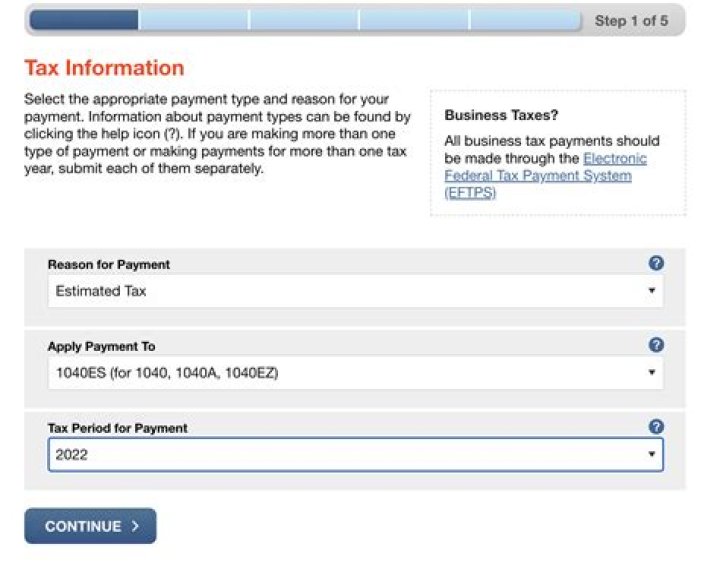Screen dimensions: 720x588
Task: Select the third progress bar segment
Action: point(303,21)
